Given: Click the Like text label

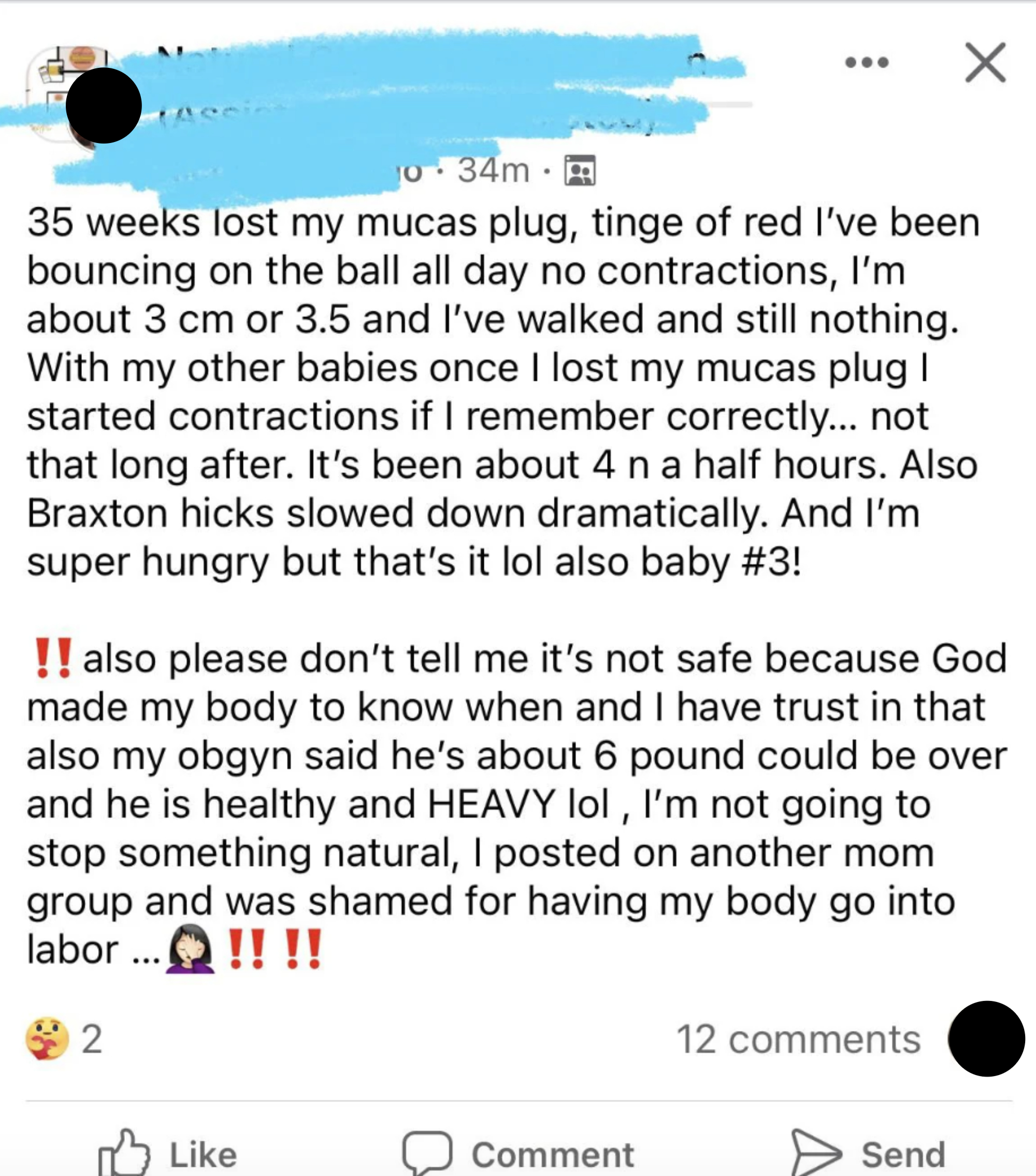Looking at the screenshot, I should (x=203, y=1155).
